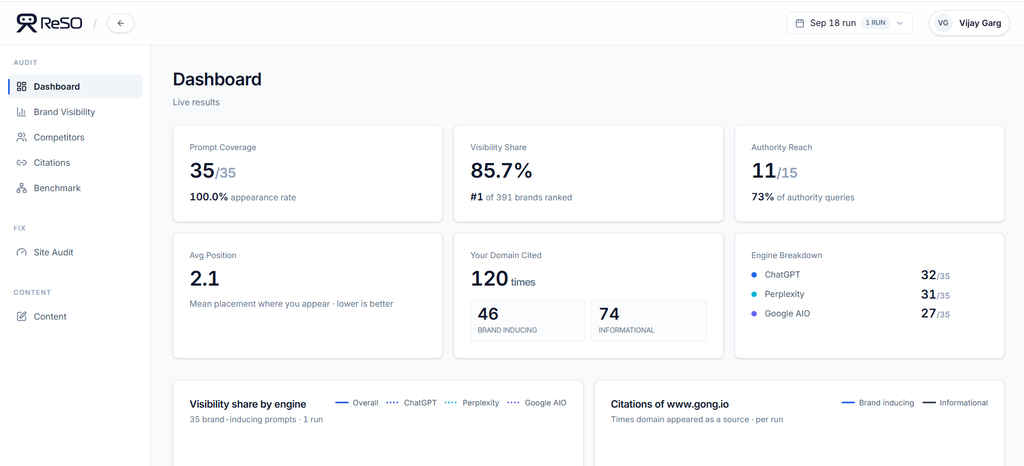Toggle Google AIO series in chart legend

(537, 403)
